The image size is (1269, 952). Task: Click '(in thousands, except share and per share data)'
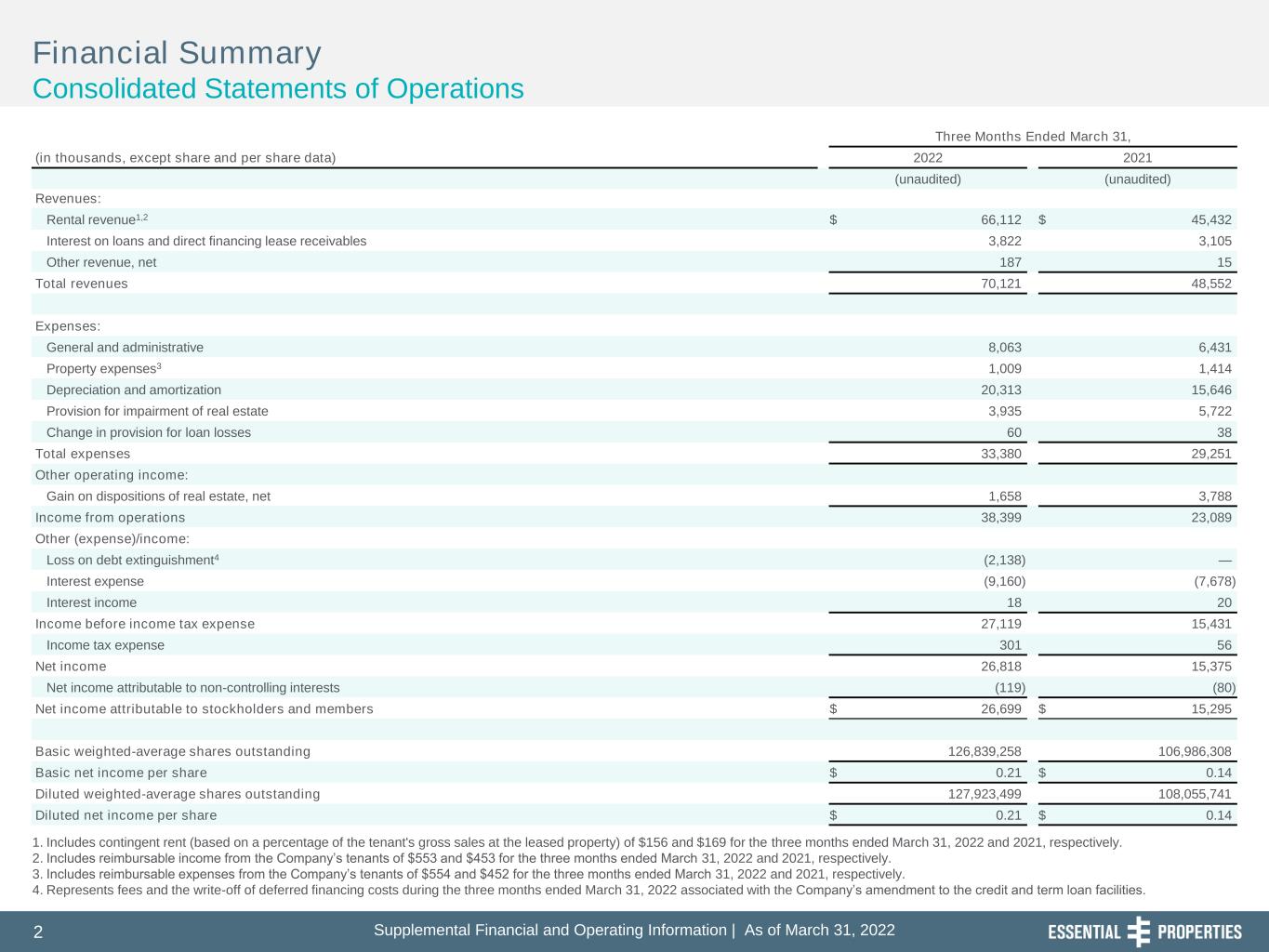[186, 158]
